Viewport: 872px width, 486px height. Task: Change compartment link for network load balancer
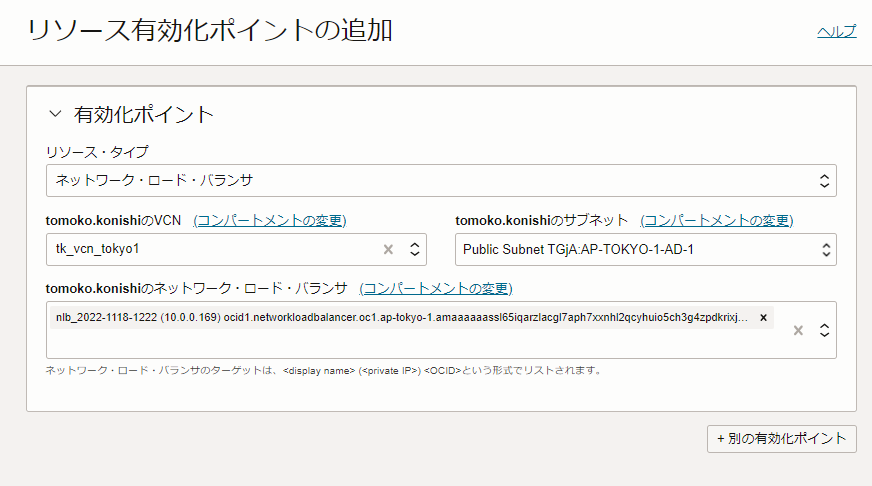436,288
